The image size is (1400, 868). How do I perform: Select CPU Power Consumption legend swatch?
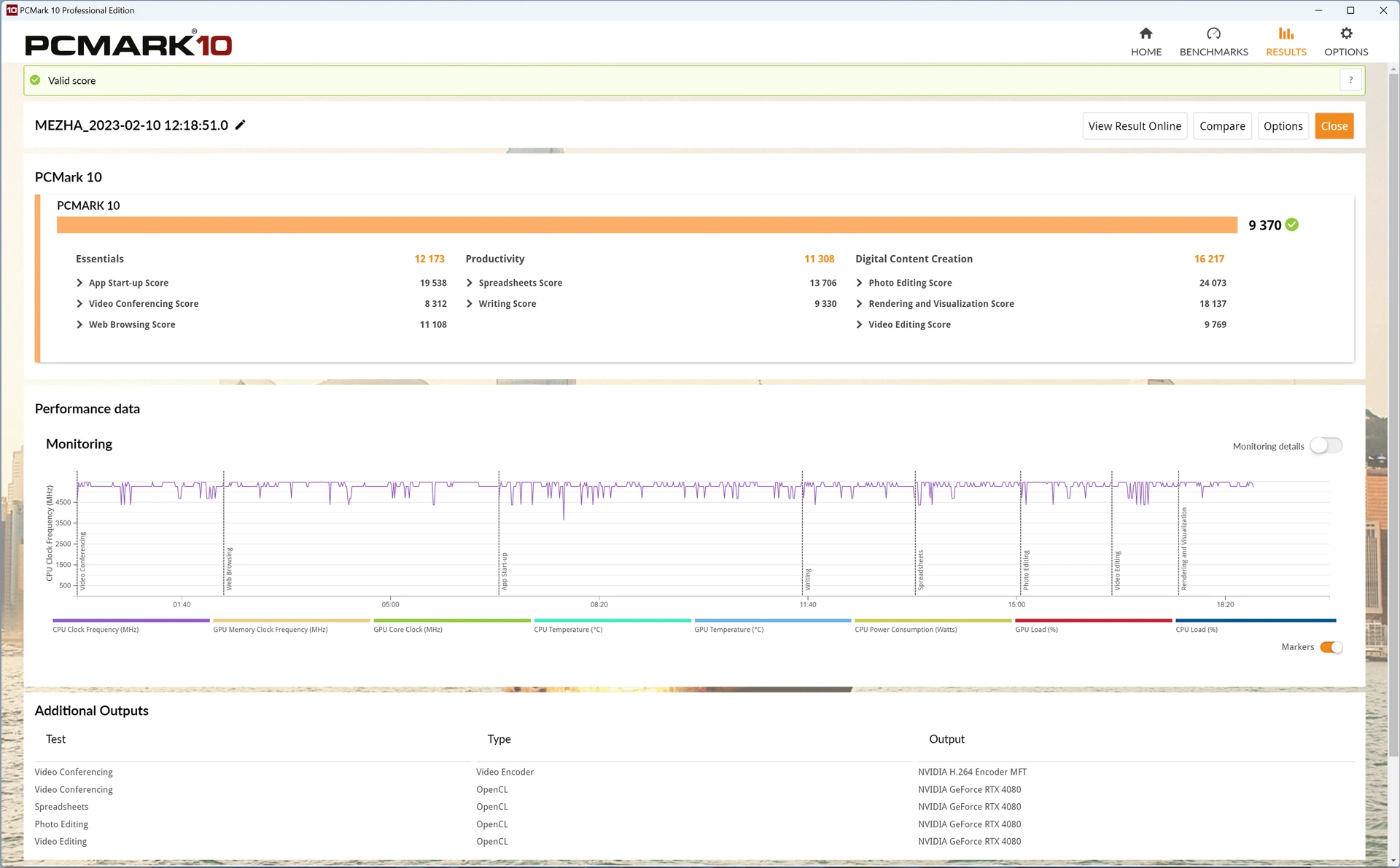click(933, 621)
